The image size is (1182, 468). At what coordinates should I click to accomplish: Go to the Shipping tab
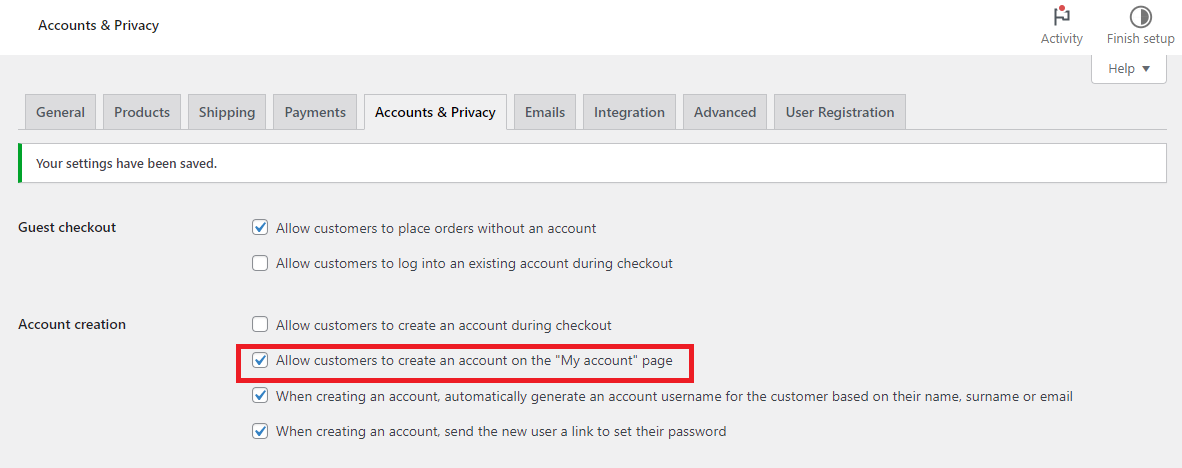[227, 112]
